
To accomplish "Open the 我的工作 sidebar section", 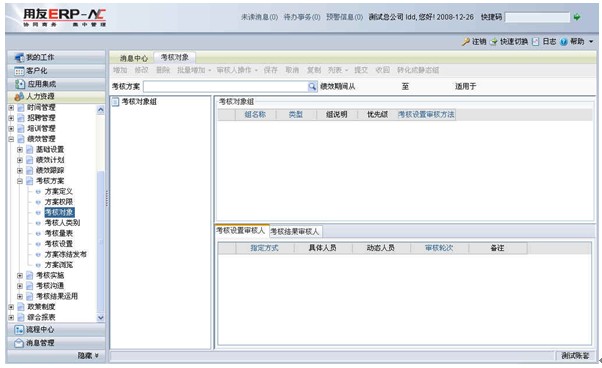I will point(56,57).
